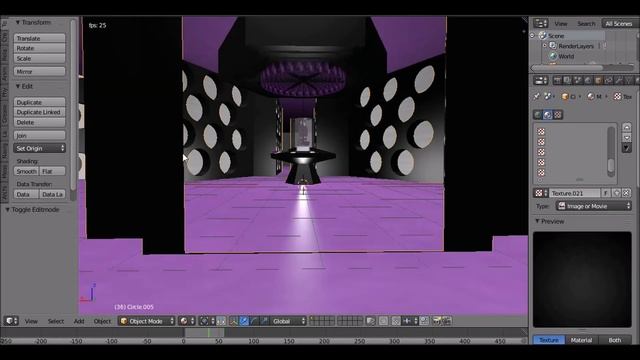Click the Duplicate Linked button
640x360 pixels.
[x=40, y=112]
